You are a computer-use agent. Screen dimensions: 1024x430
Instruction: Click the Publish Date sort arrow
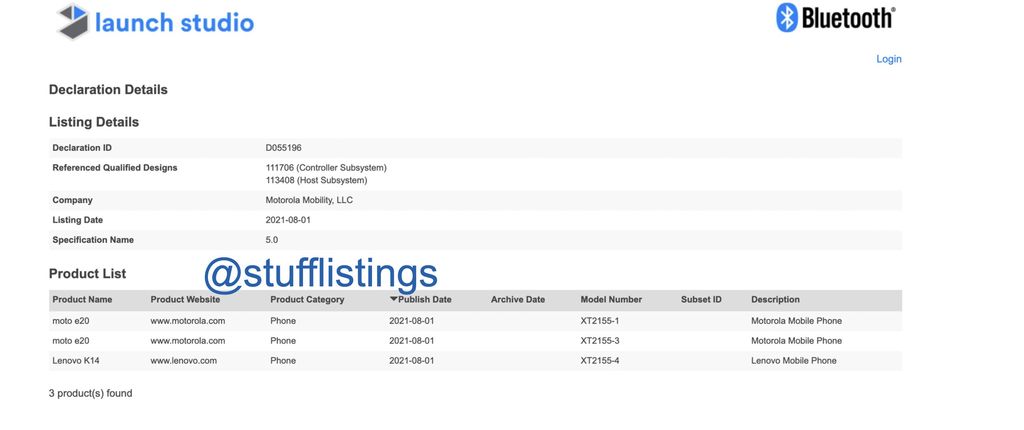(394, 300)
